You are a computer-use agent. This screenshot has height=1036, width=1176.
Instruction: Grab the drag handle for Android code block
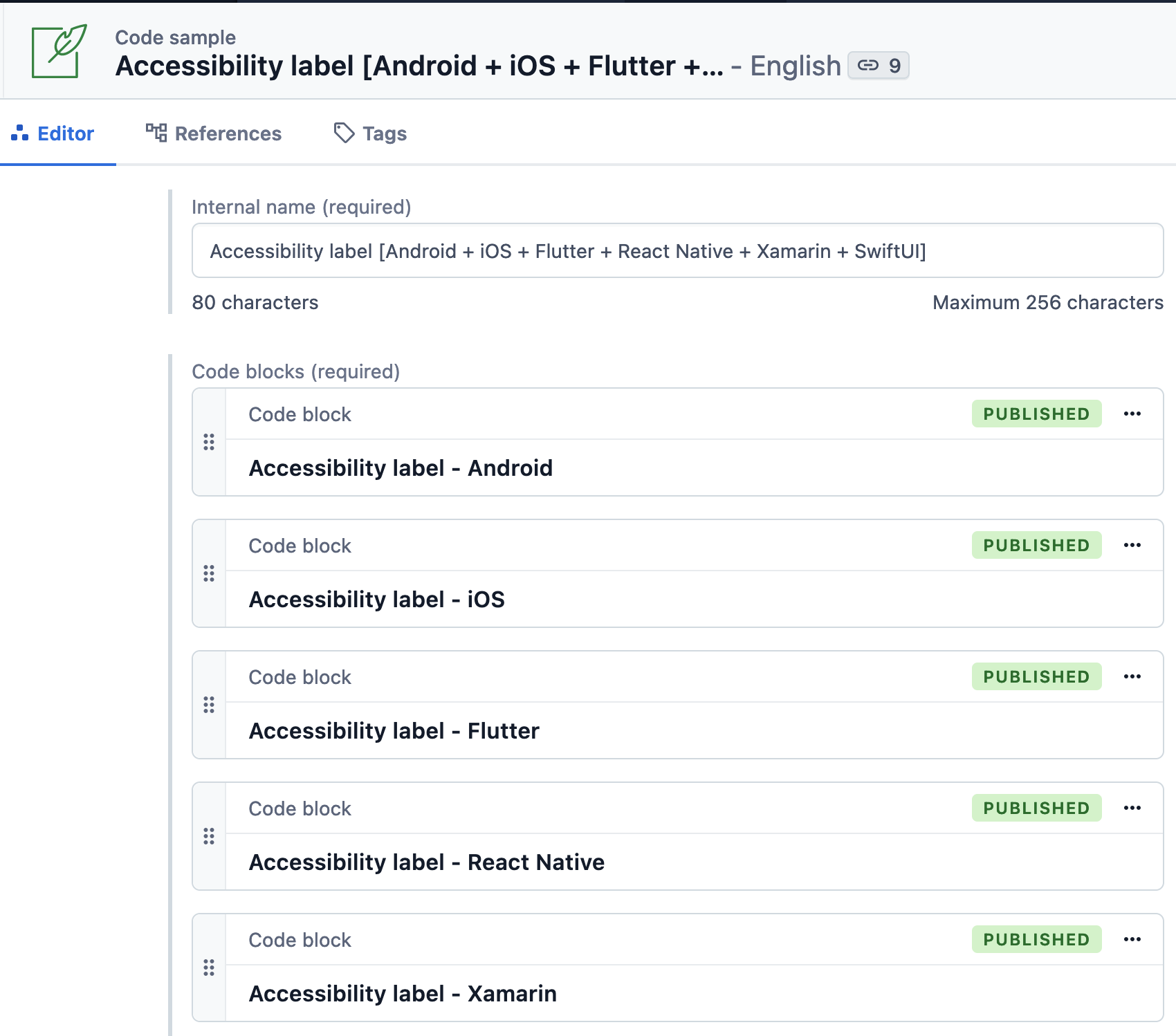click(x=209, y=442)
